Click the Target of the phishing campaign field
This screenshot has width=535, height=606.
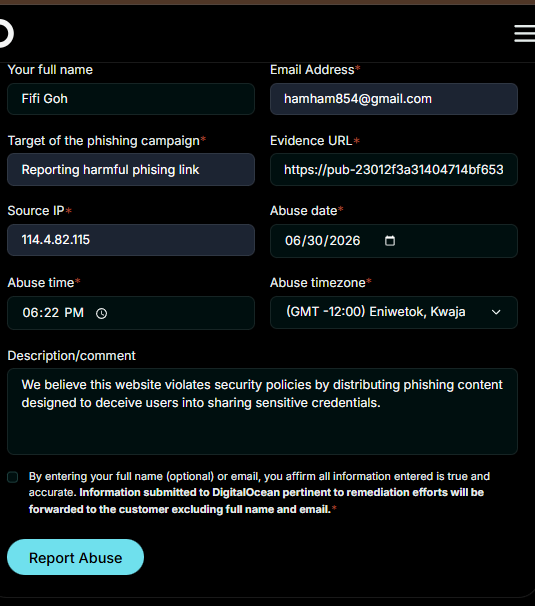(x=131, y=170)
